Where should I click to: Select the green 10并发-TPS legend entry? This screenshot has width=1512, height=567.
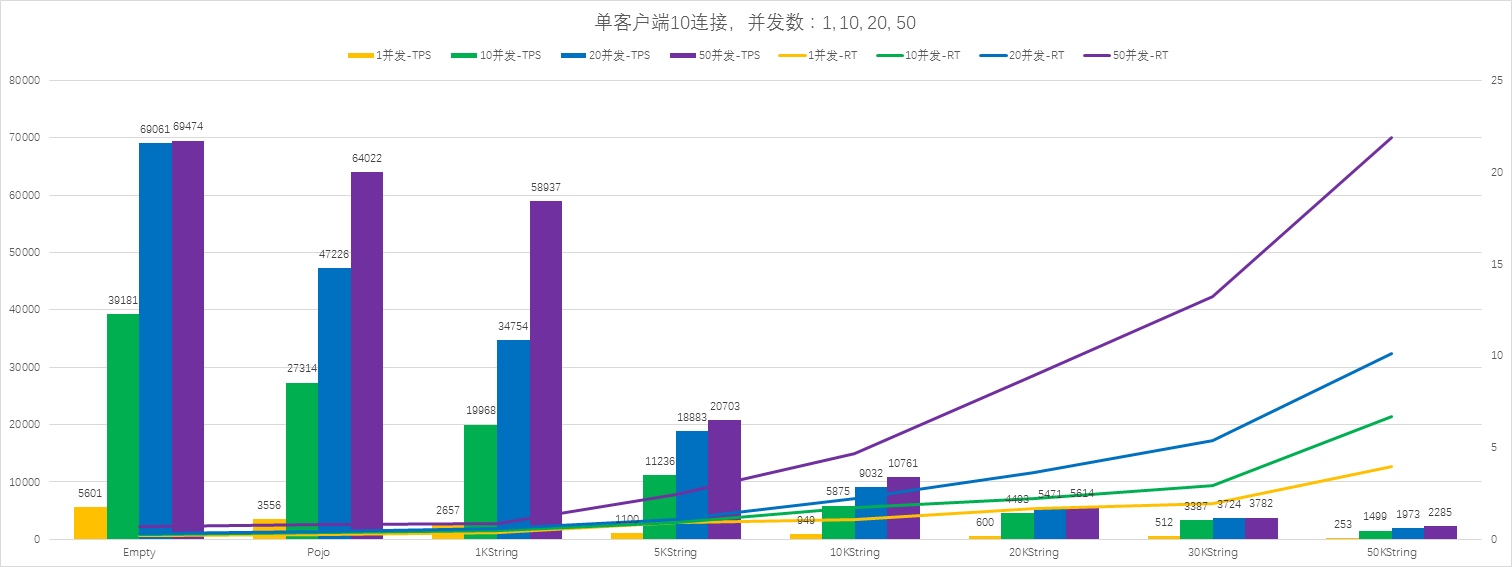coord(497,56)
